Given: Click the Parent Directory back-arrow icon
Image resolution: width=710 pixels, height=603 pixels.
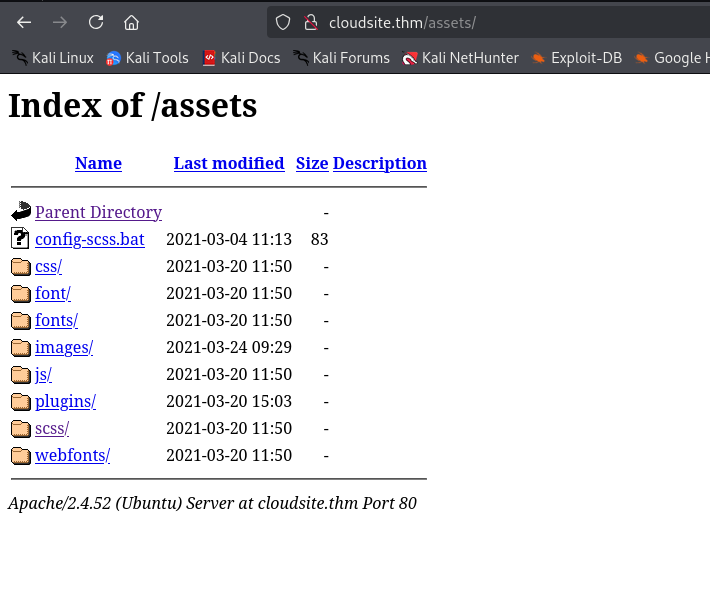Looking at the screenshot, I should (x=21, y=212).
